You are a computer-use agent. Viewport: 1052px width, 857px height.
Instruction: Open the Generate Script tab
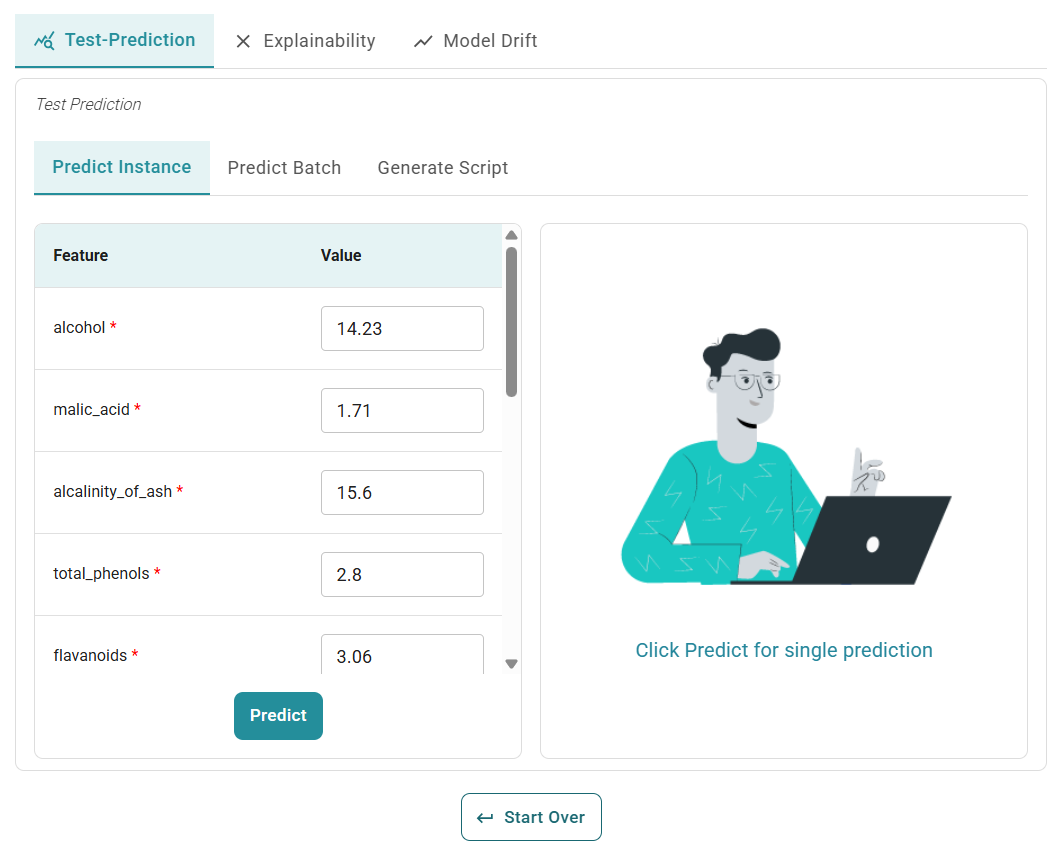pos(443,167)
